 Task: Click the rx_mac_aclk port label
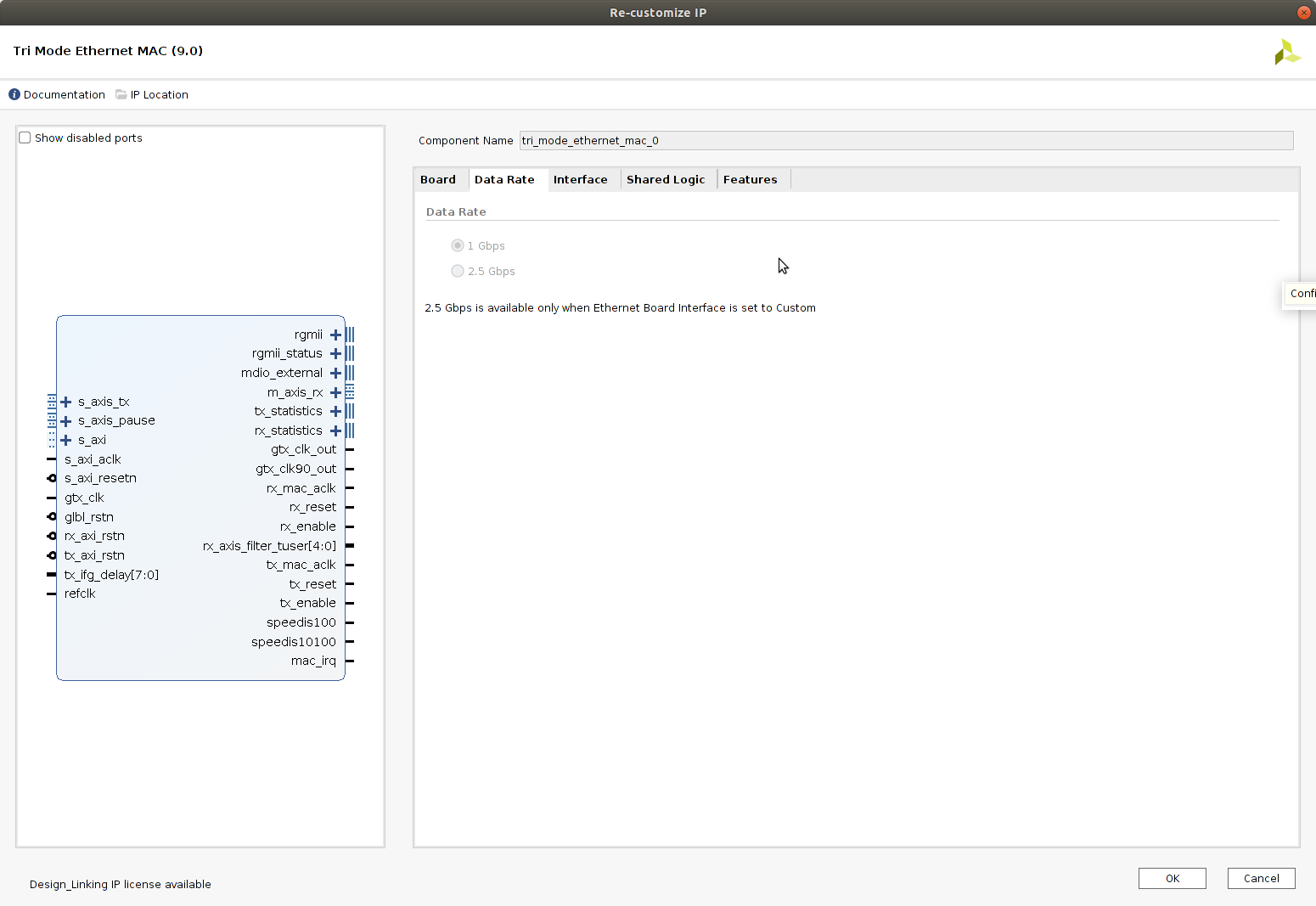[301, 488]
